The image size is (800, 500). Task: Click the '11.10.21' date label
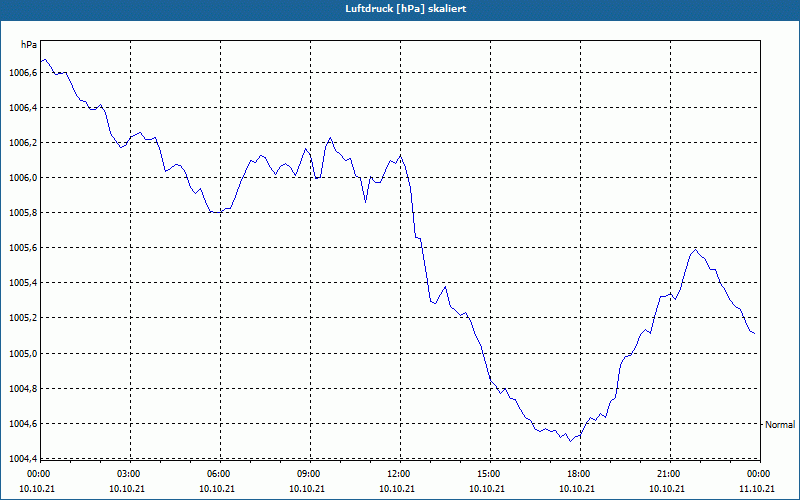[757, 489]
